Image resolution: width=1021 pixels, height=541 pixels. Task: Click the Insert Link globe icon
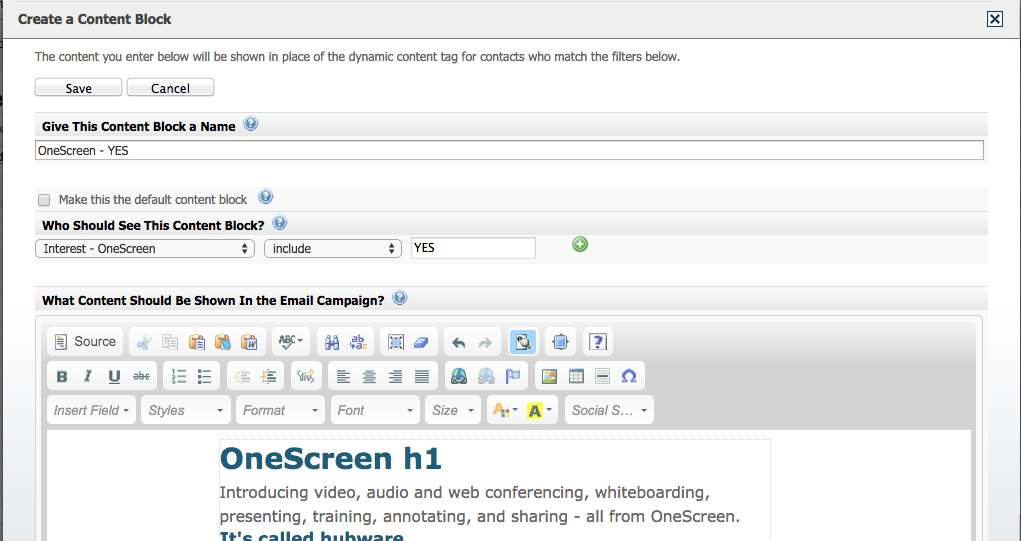click(x=459, y=376)
